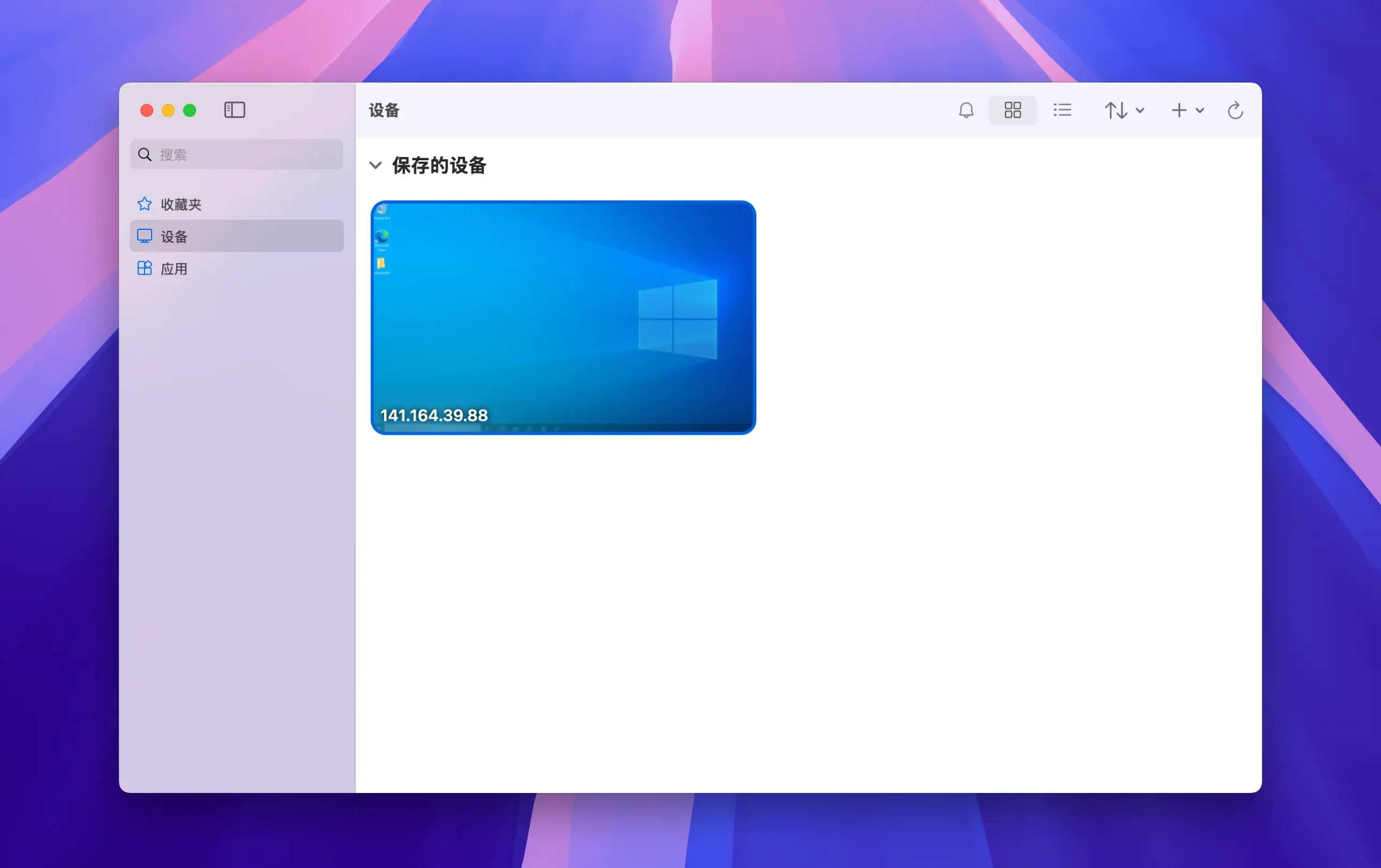Collapse the 保存的设备 section
The width and height of the screenshot is (1381, 868).
tap(375, 165)
